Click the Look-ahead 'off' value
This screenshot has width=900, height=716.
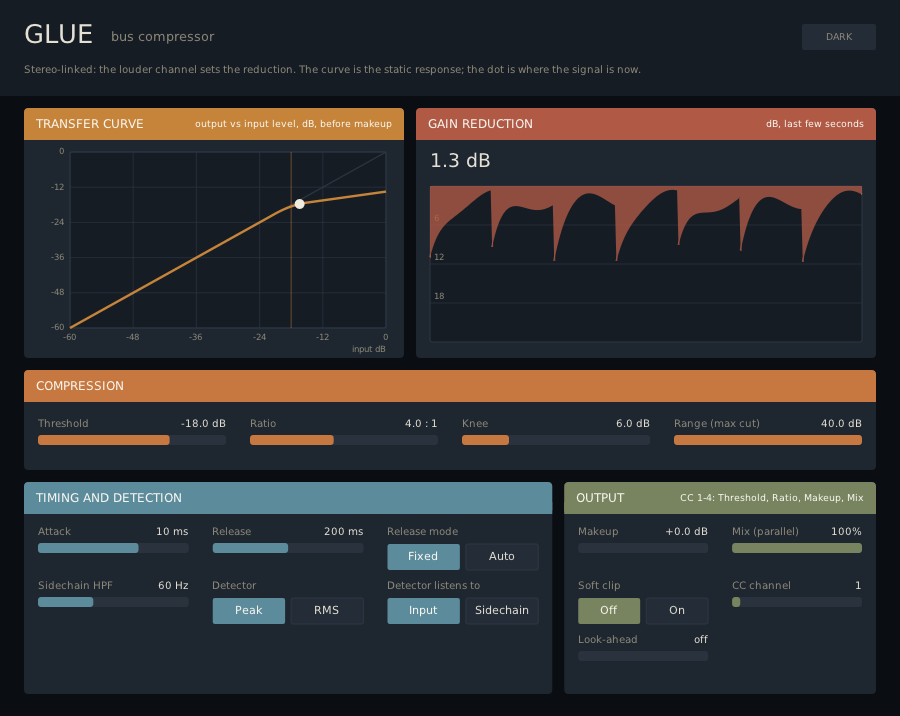pyautogui.click(x=701, y=639)
